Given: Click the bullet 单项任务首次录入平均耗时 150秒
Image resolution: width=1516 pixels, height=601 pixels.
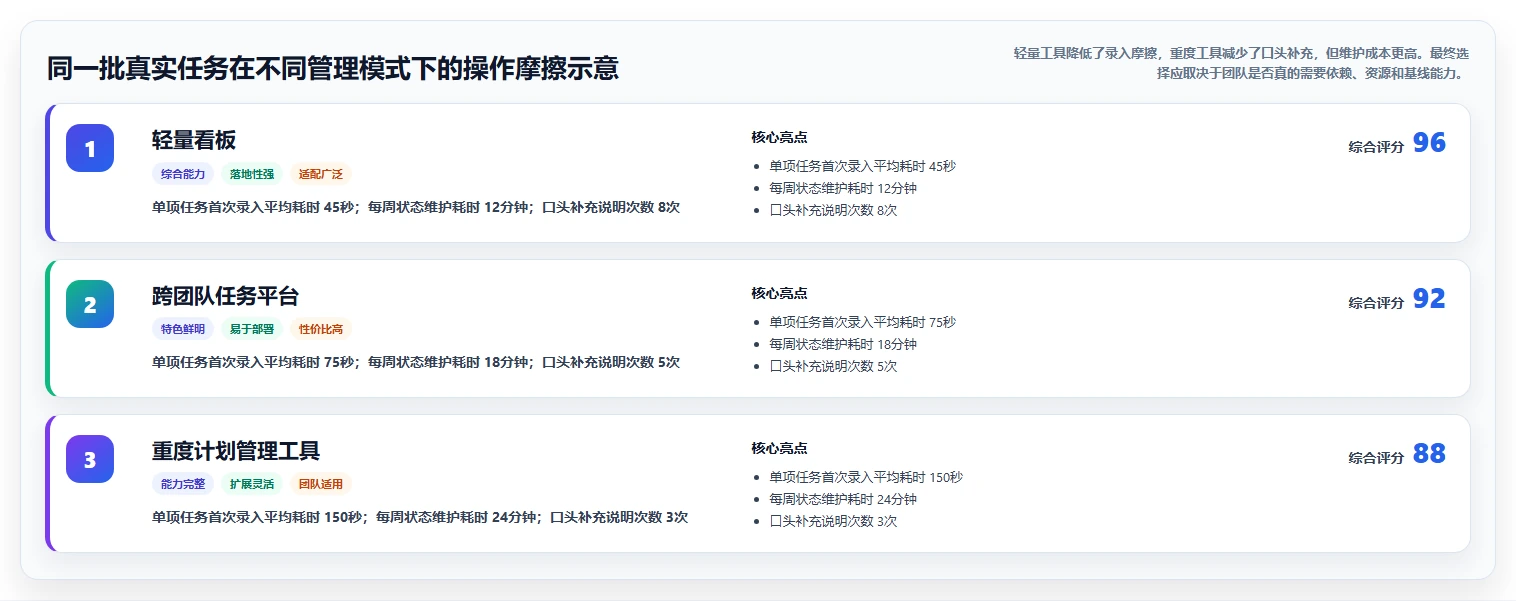Looking at the screenshot, I should click(866, 477).
